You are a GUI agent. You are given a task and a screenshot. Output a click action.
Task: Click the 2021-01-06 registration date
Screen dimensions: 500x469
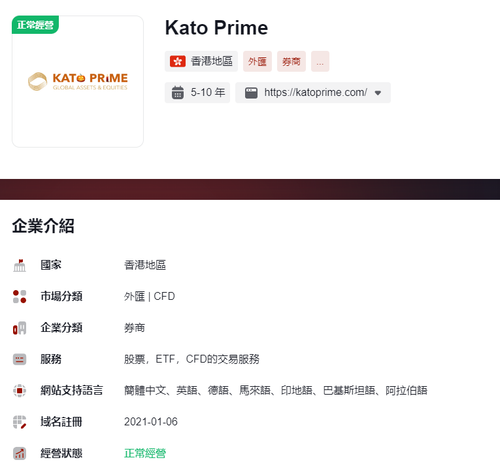coord(151,422)
